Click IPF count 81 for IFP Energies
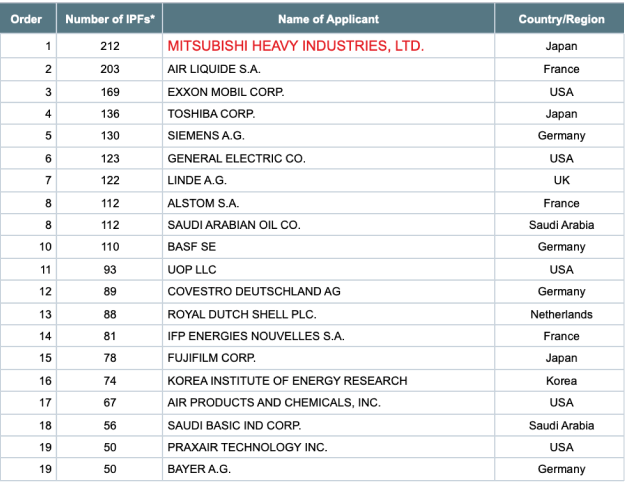Viewport: 625px width, 484px height. tap(110, 336)
